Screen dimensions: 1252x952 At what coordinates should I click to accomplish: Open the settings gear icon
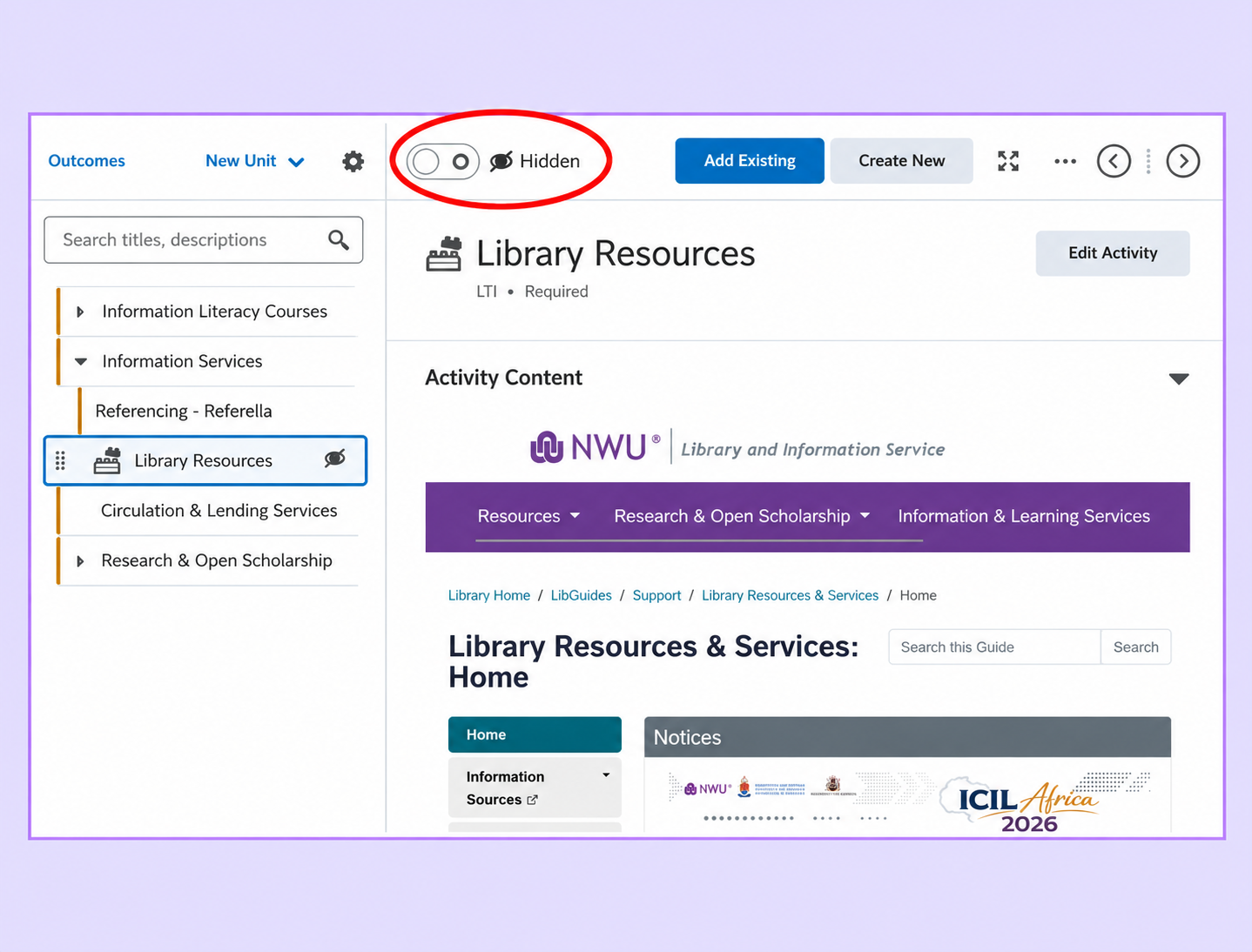point(353,161)
